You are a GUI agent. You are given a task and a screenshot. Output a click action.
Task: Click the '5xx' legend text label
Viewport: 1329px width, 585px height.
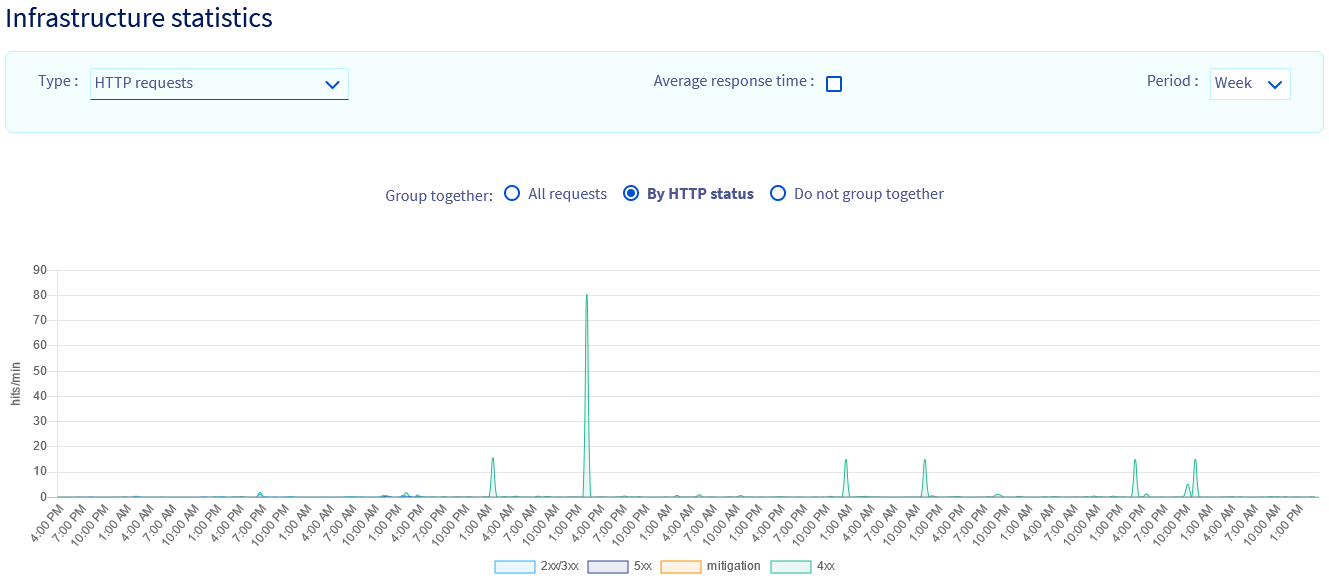[643, 566]
